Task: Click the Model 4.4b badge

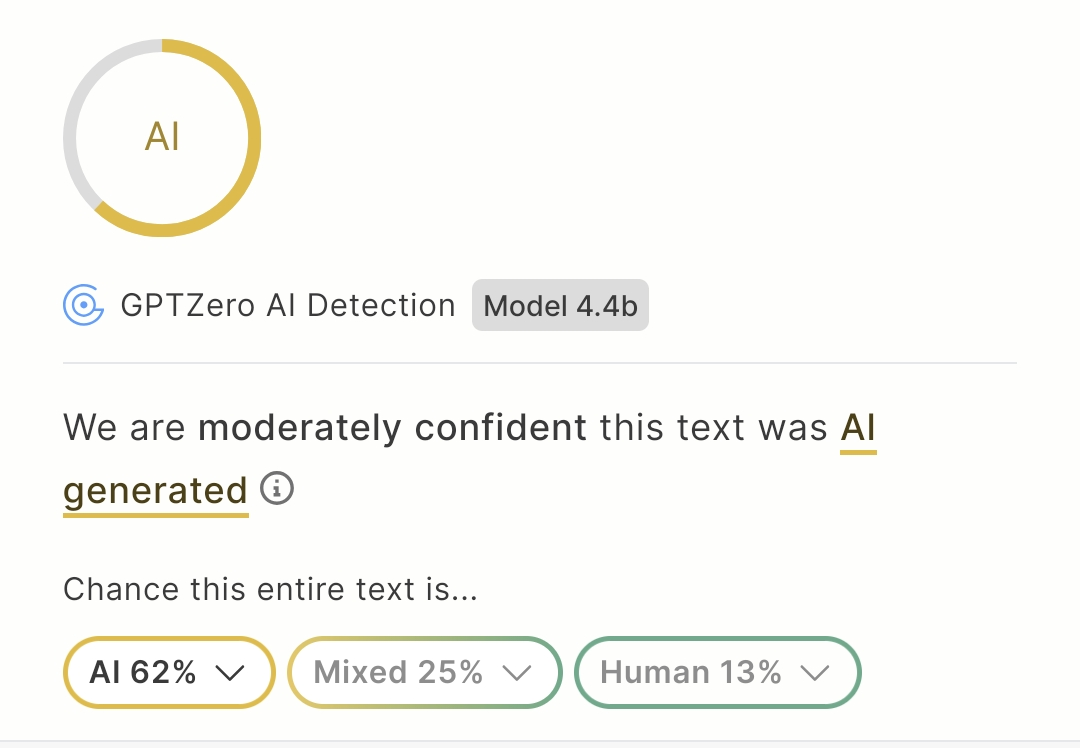Action: pos(560,306)
